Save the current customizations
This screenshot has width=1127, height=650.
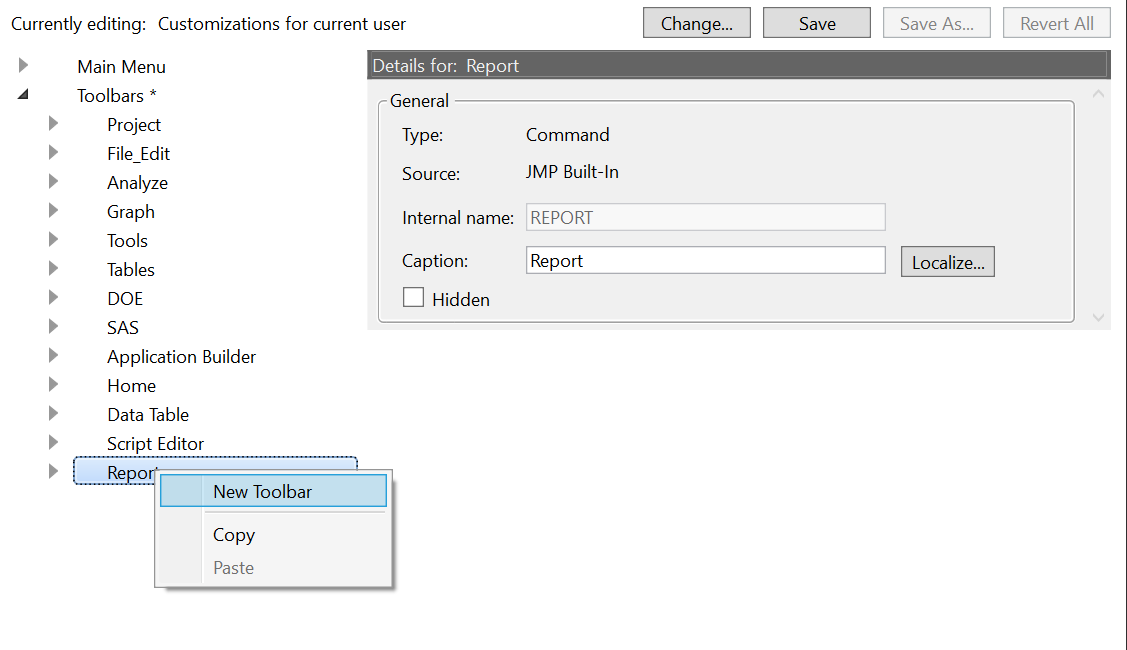(816, 22)
